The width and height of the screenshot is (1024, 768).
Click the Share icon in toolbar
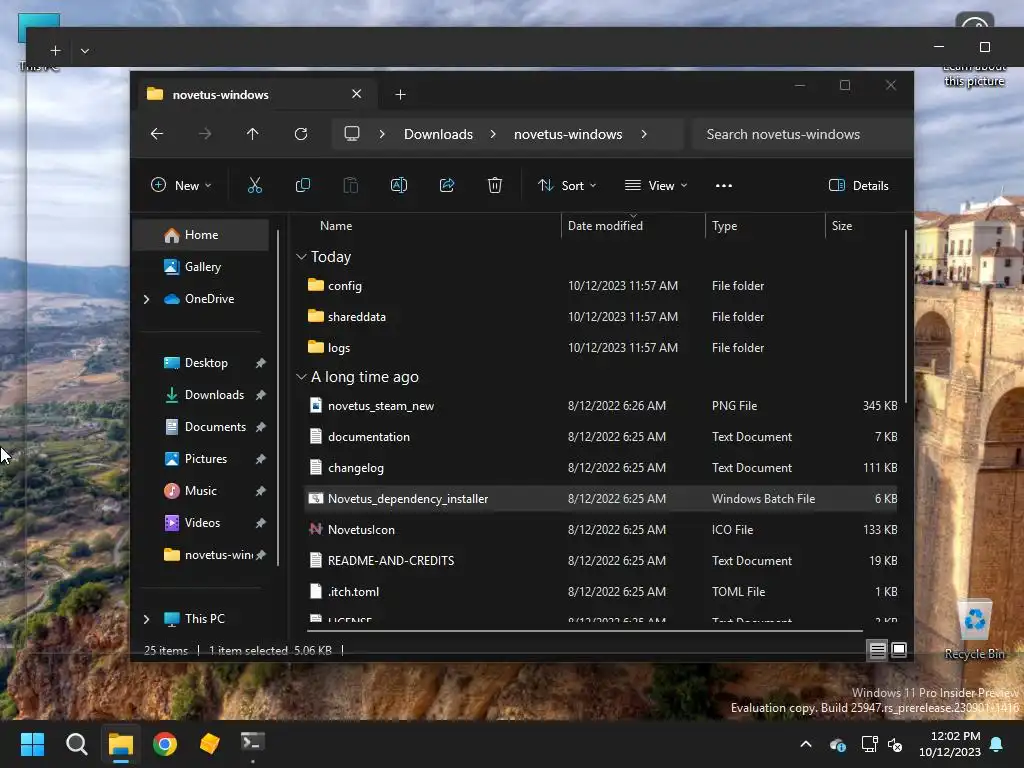pyautogui.click(x=447, y=185)
